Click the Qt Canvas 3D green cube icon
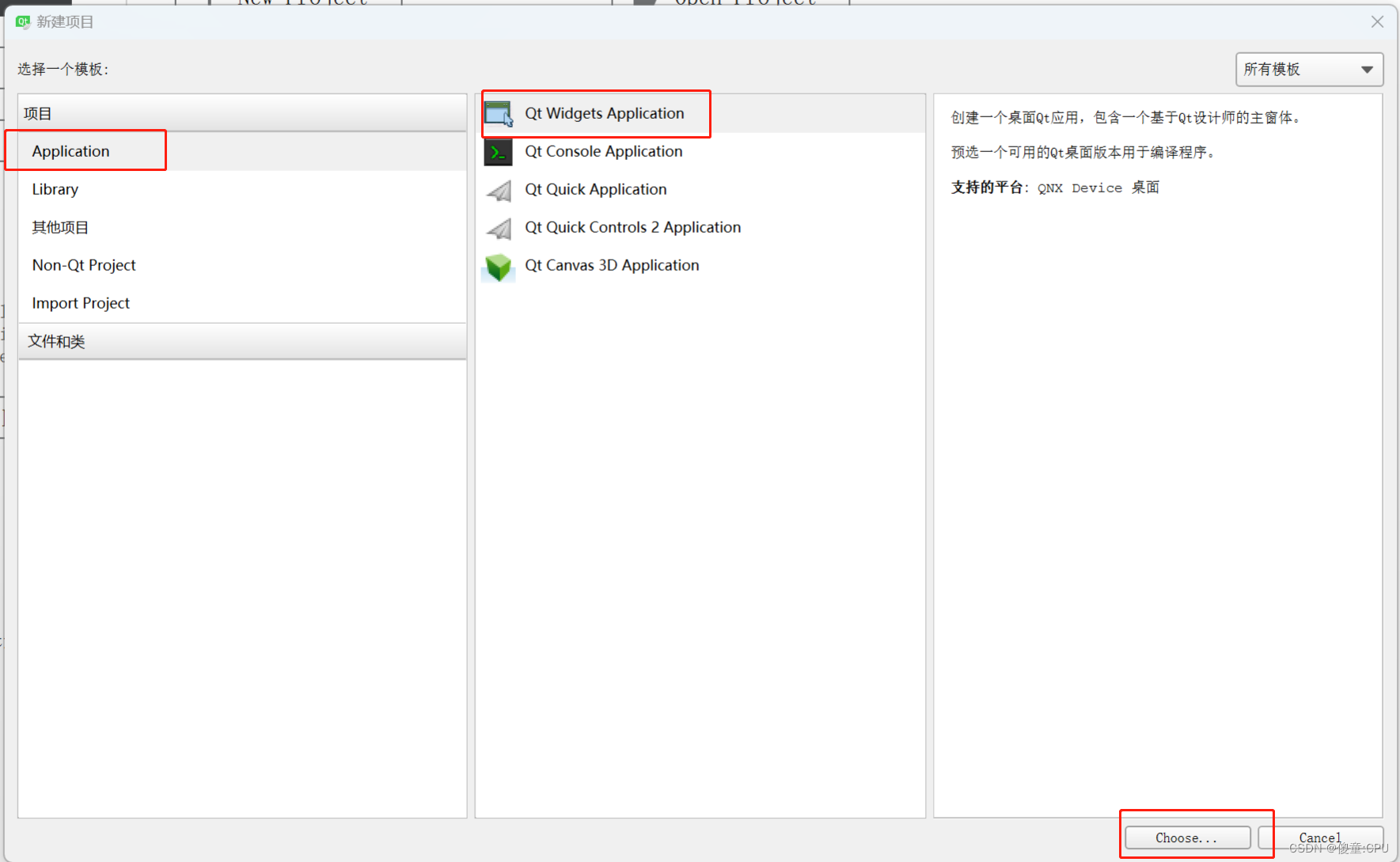Viewport: 1400px width, 862px height. [499, 267]
